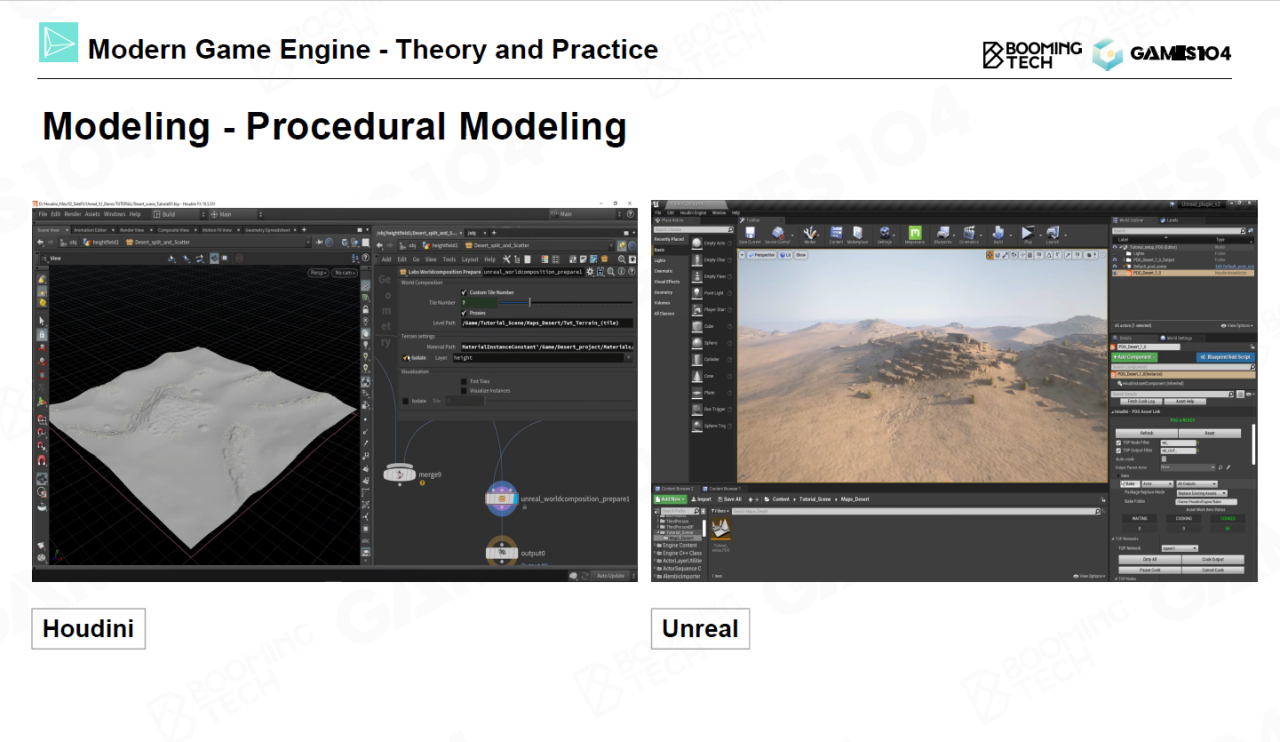Open the Persp camera dropdown in viewport
The width and height of the screenshot is (1280, 742).
(318, 272)
